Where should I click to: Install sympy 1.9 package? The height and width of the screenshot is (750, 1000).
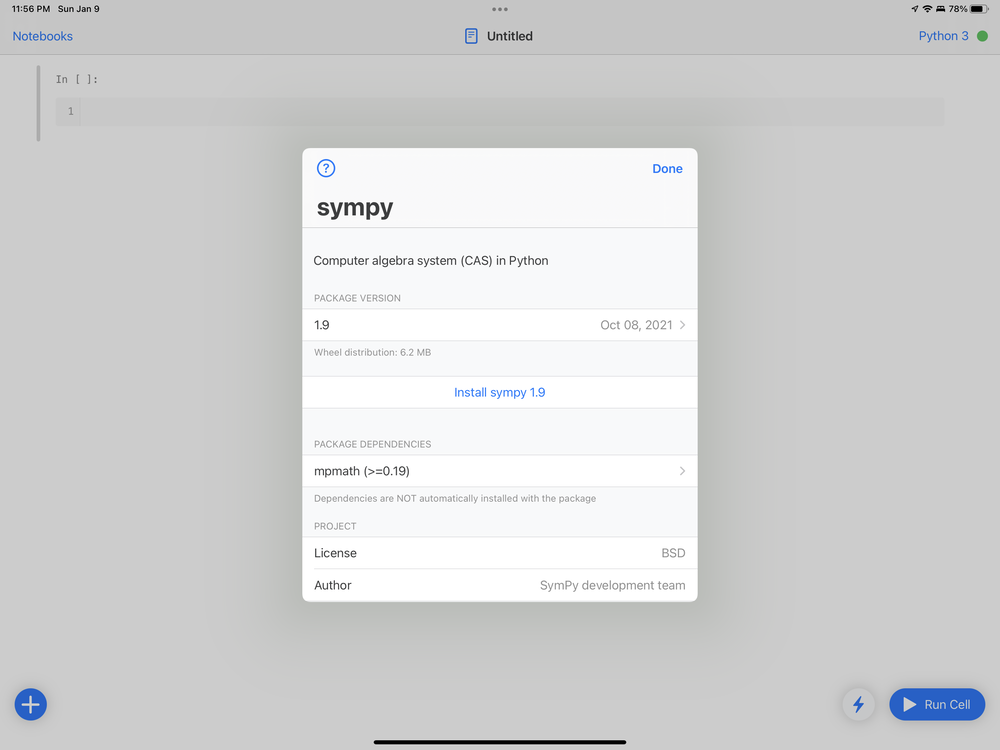coord(499,392)
